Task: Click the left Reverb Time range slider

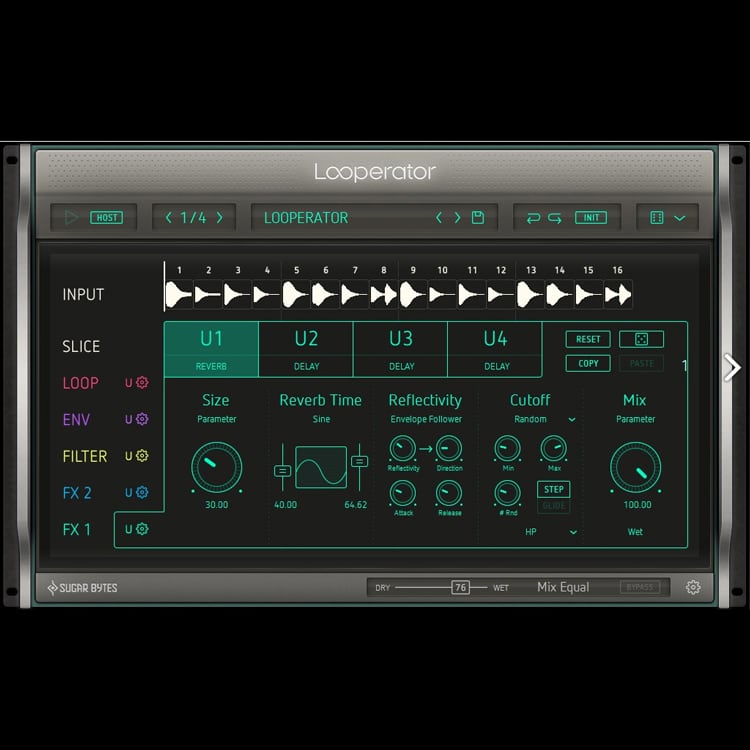Action: [282, 471]
